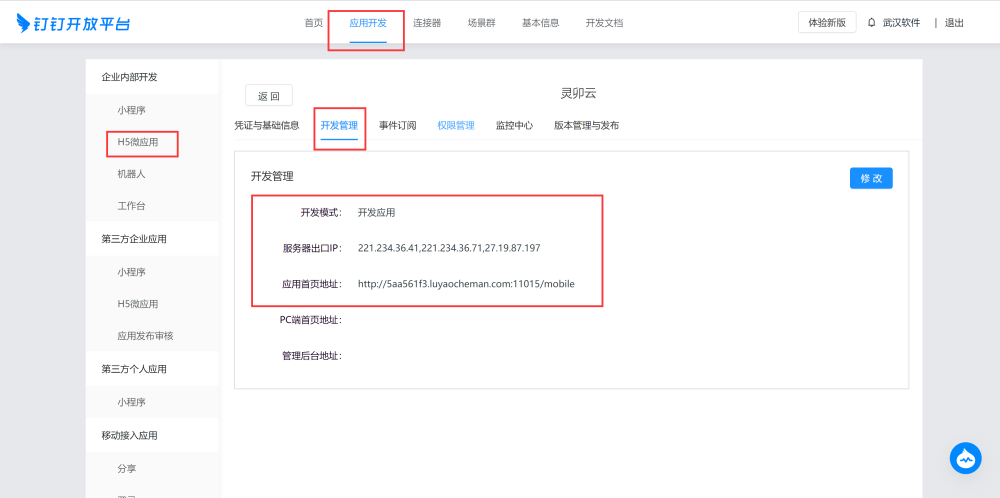This screenshot has width=1000, height=498.
Task: Switch to the 事件订阅 tab
Action: (397, 126)
